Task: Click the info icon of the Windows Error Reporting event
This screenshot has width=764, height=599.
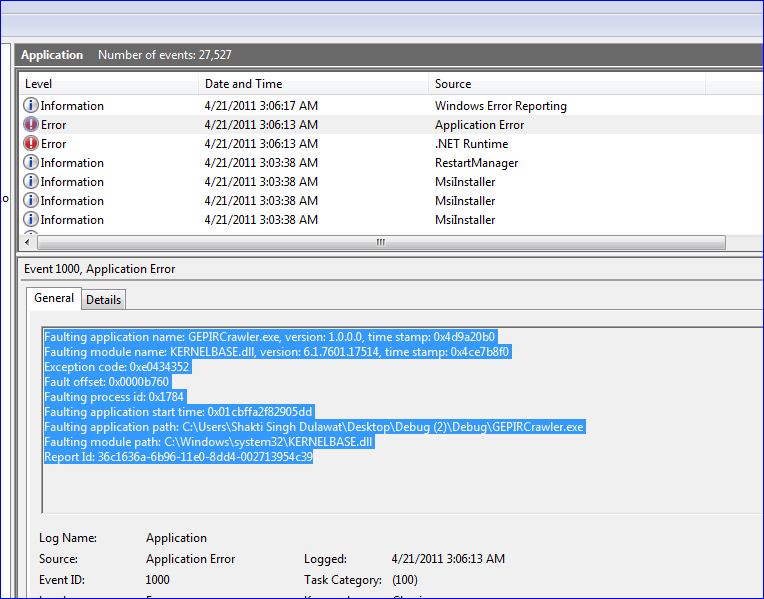Action: (31, 105)
